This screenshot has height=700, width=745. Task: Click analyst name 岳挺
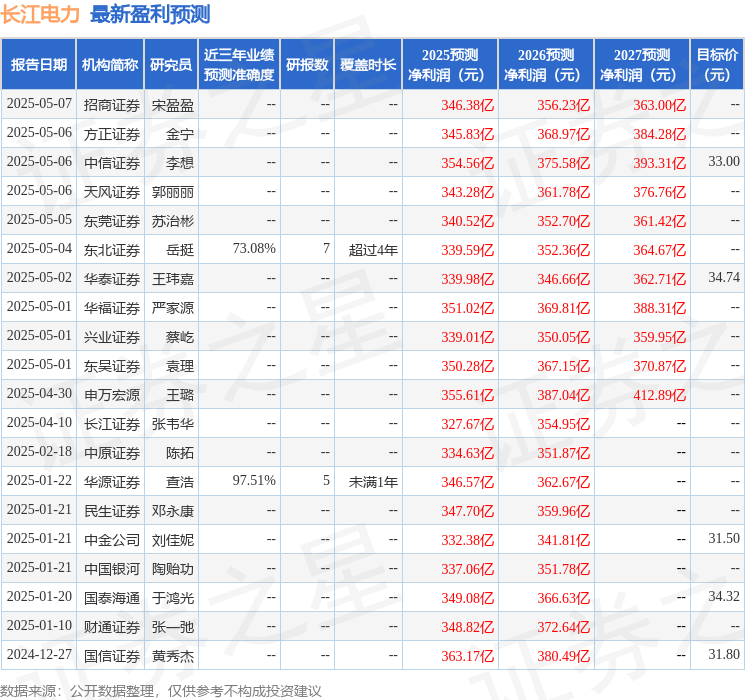(180, 250)
